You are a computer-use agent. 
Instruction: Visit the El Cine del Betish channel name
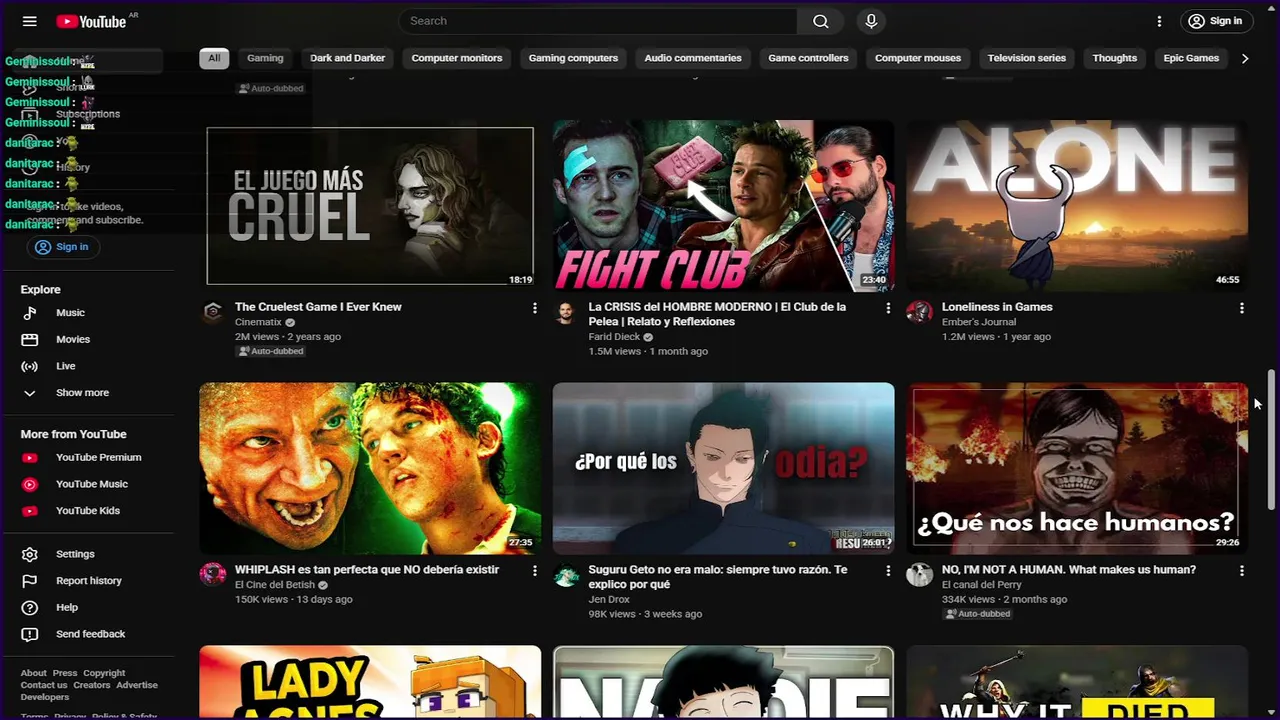pyautogui.click(x=274, y=585)
